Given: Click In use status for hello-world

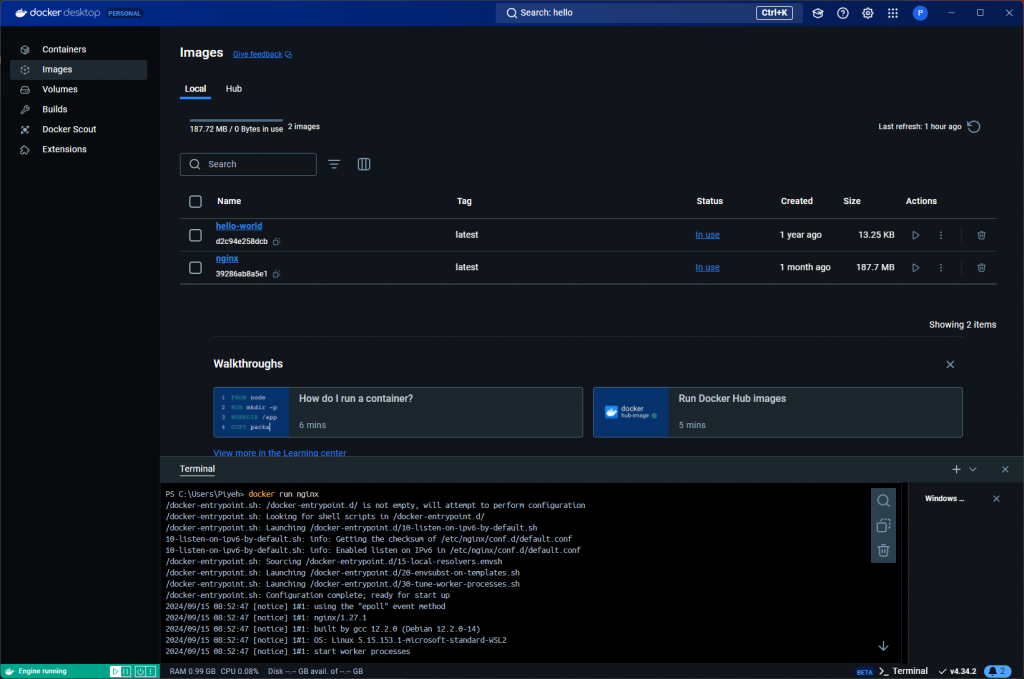Looking at the screenshot, I should click(x=707, y=235).
